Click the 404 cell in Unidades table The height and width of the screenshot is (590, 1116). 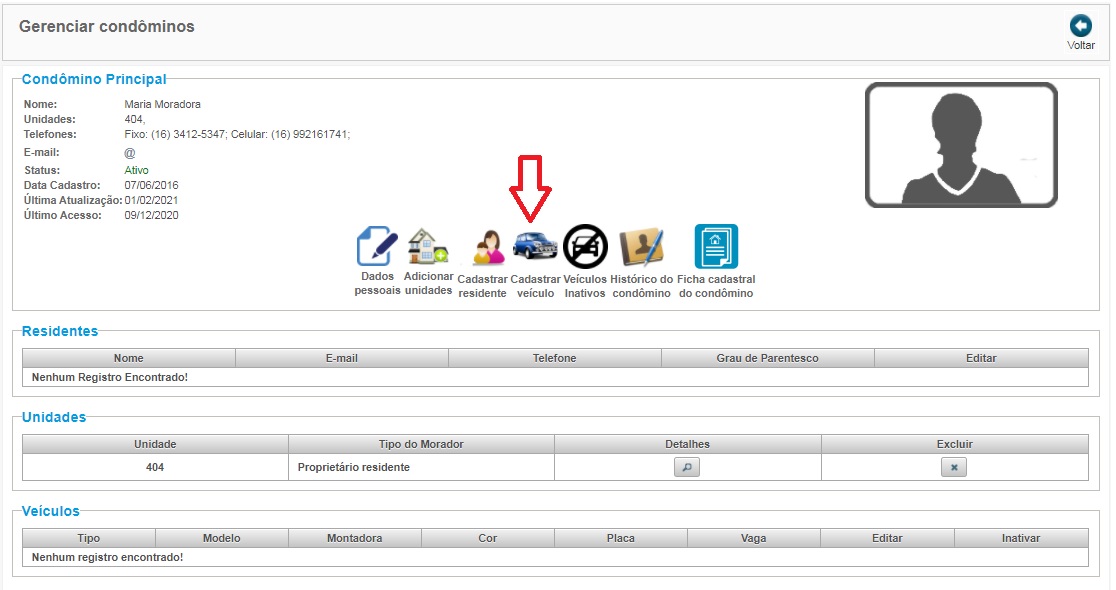point(155,468)
